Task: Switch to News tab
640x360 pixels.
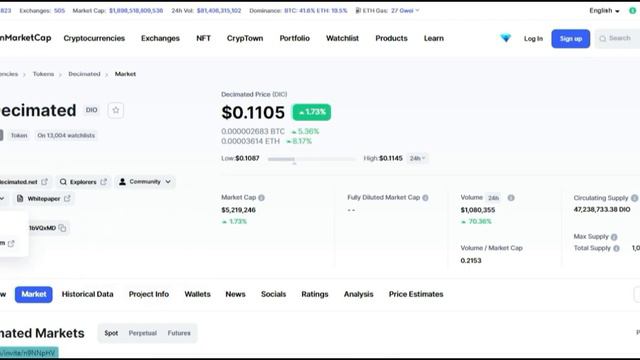Action: [235, 294]
